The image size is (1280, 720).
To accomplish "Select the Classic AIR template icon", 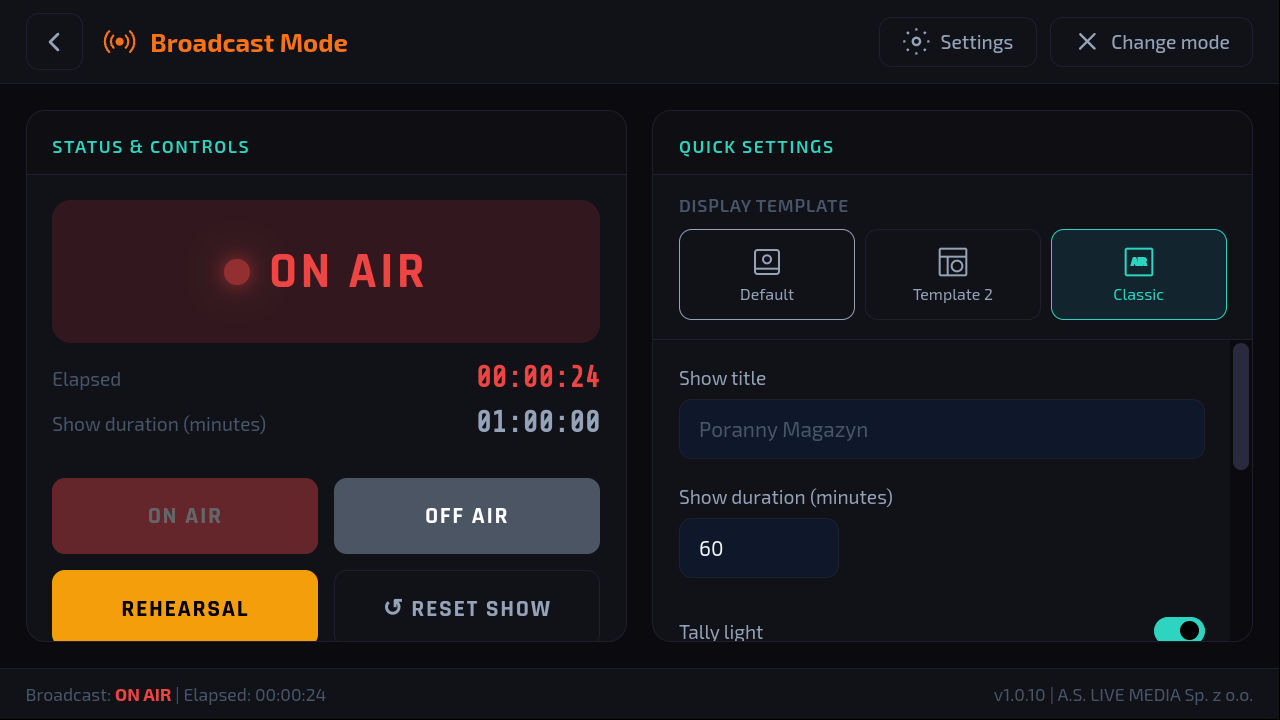I will click(1139, 262).
